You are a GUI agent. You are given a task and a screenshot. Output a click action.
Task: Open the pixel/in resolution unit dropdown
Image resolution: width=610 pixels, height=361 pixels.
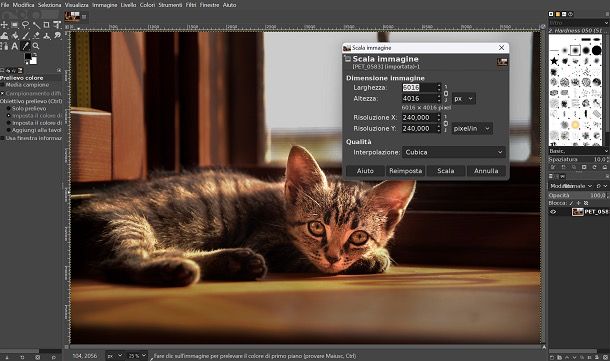[x=472, y=128]
